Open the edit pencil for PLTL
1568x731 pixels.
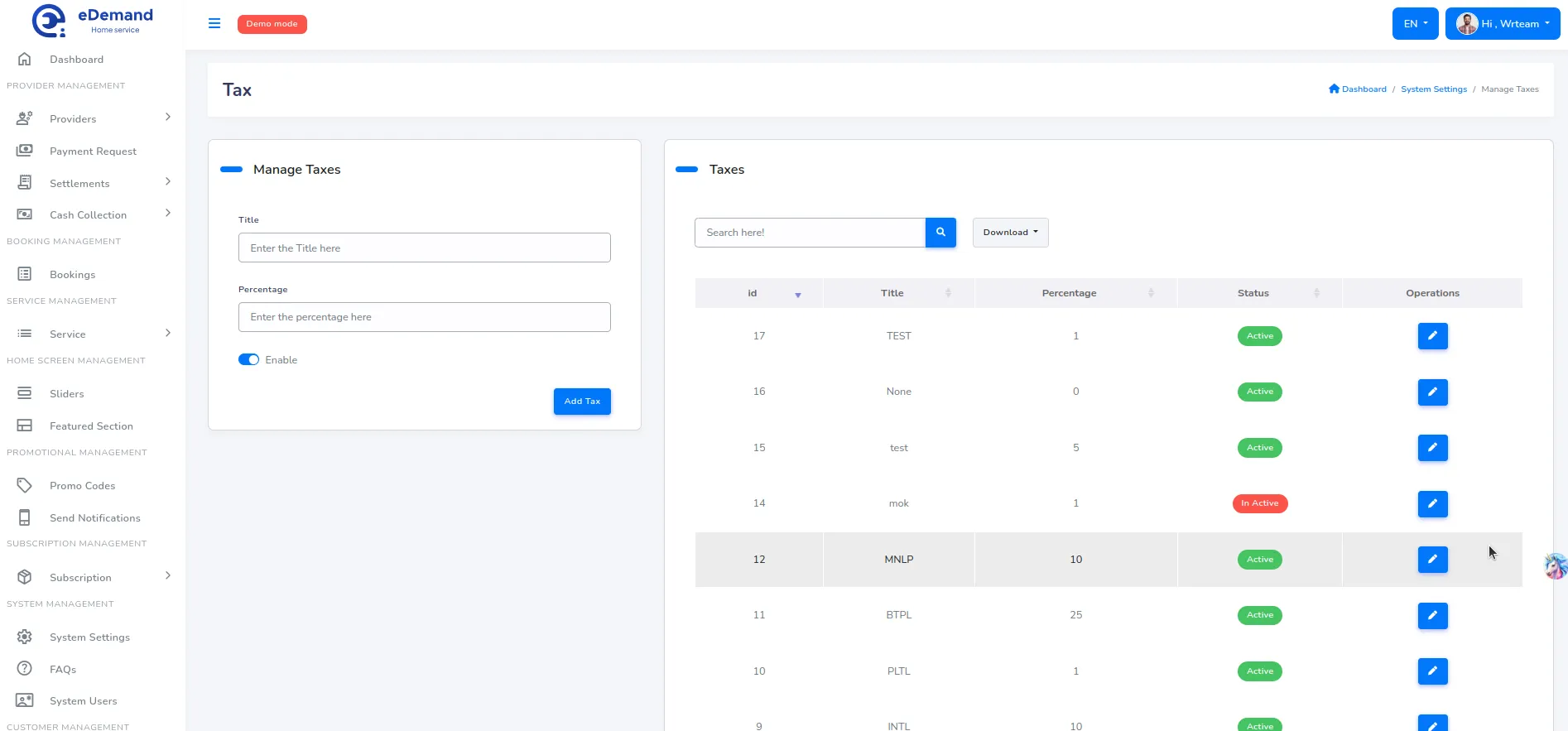1432,671
